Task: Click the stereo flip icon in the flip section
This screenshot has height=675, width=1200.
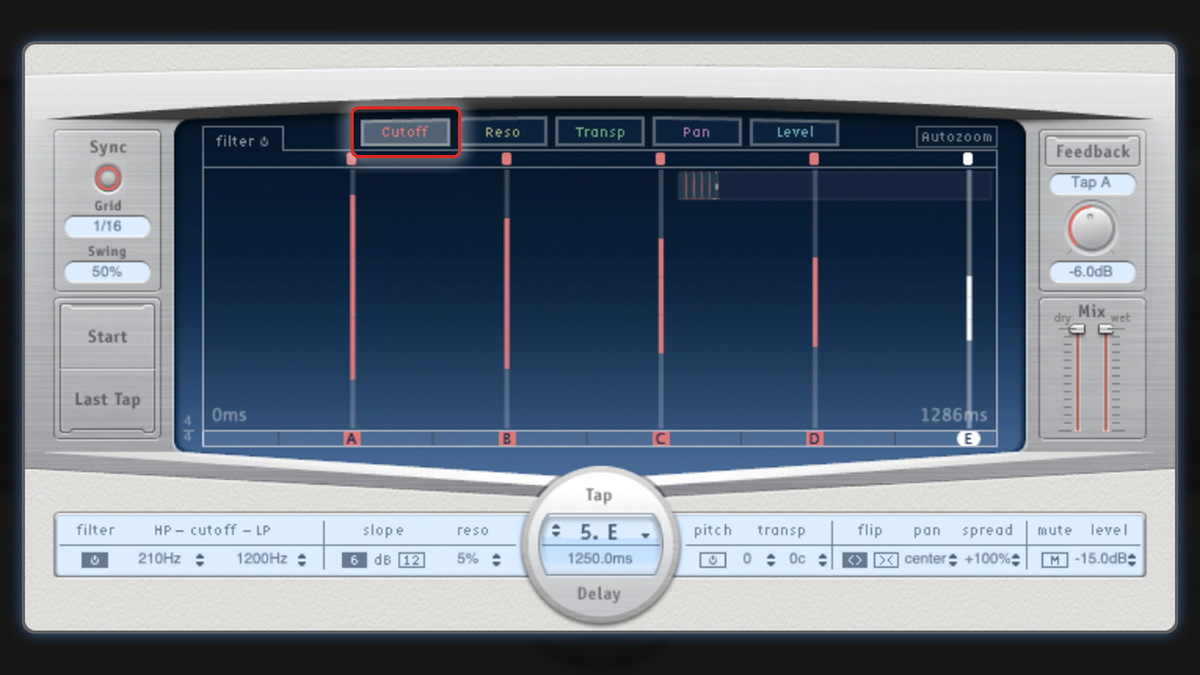Action: [x=855, y=559]
